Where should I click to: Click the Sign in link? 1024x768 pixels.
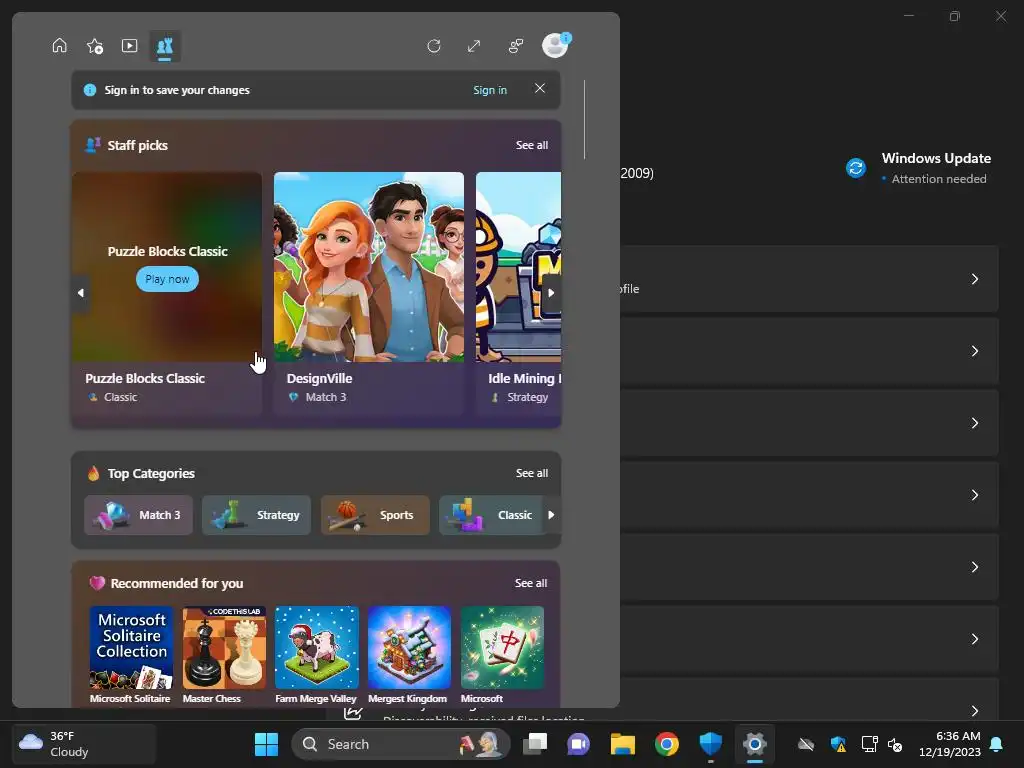(x=490, y=90)
